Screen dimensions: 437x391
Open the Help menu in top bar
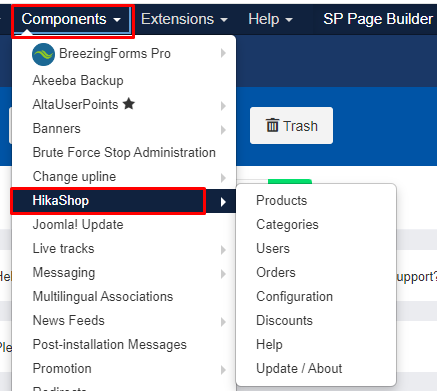pyautogui.click(x=270, y=19)
